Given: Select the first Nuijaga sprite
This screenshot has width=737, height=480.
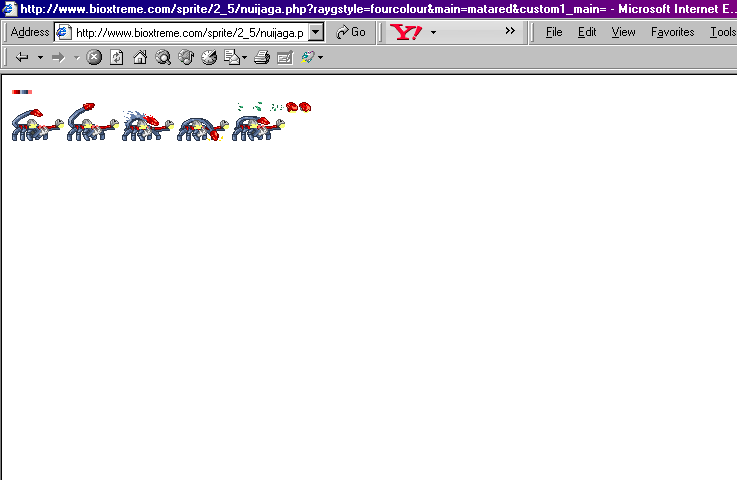Looking at the screenshot, I should click(38, 125).
